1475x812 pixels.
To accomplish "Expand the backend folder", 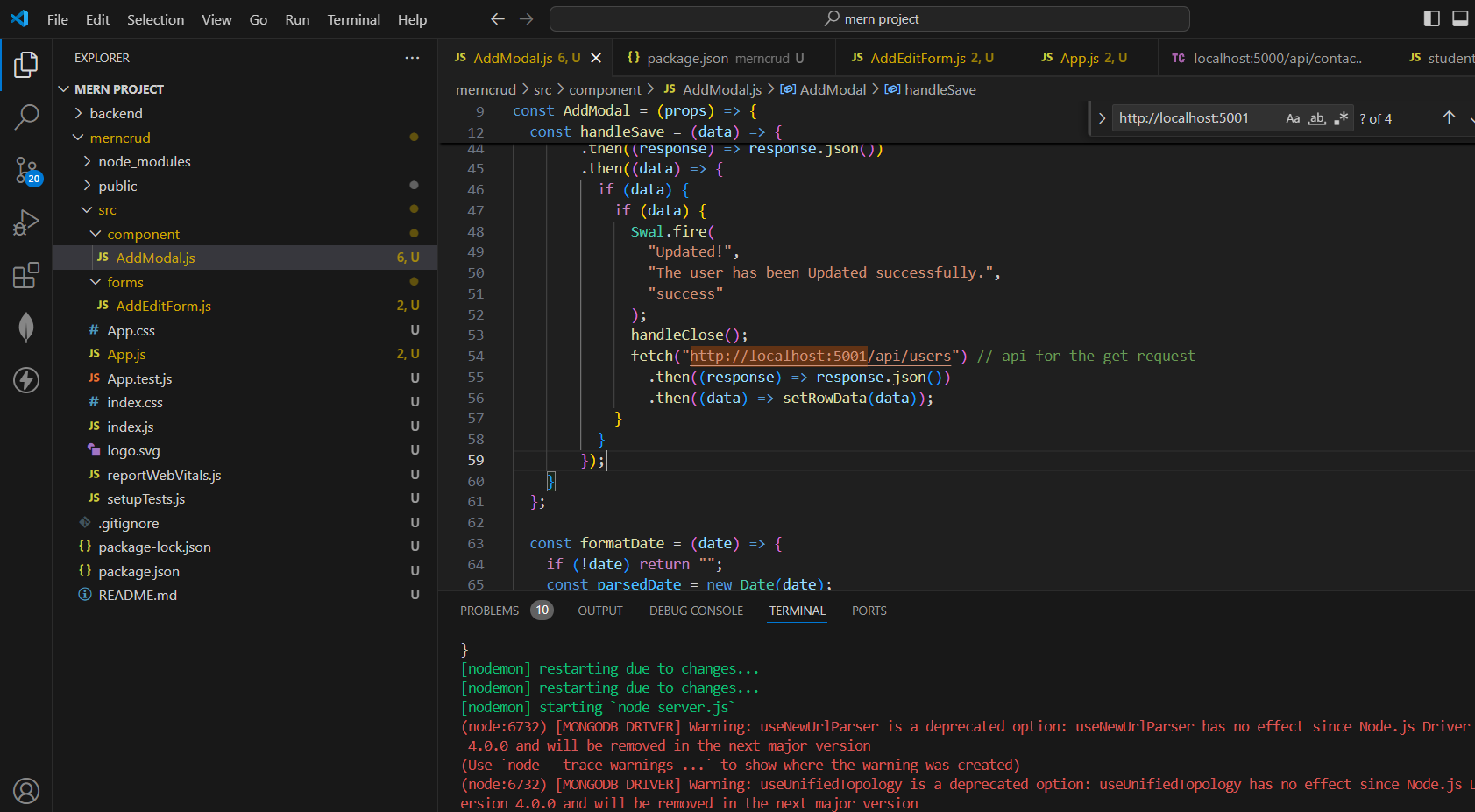I will click(x=116, y=113).
